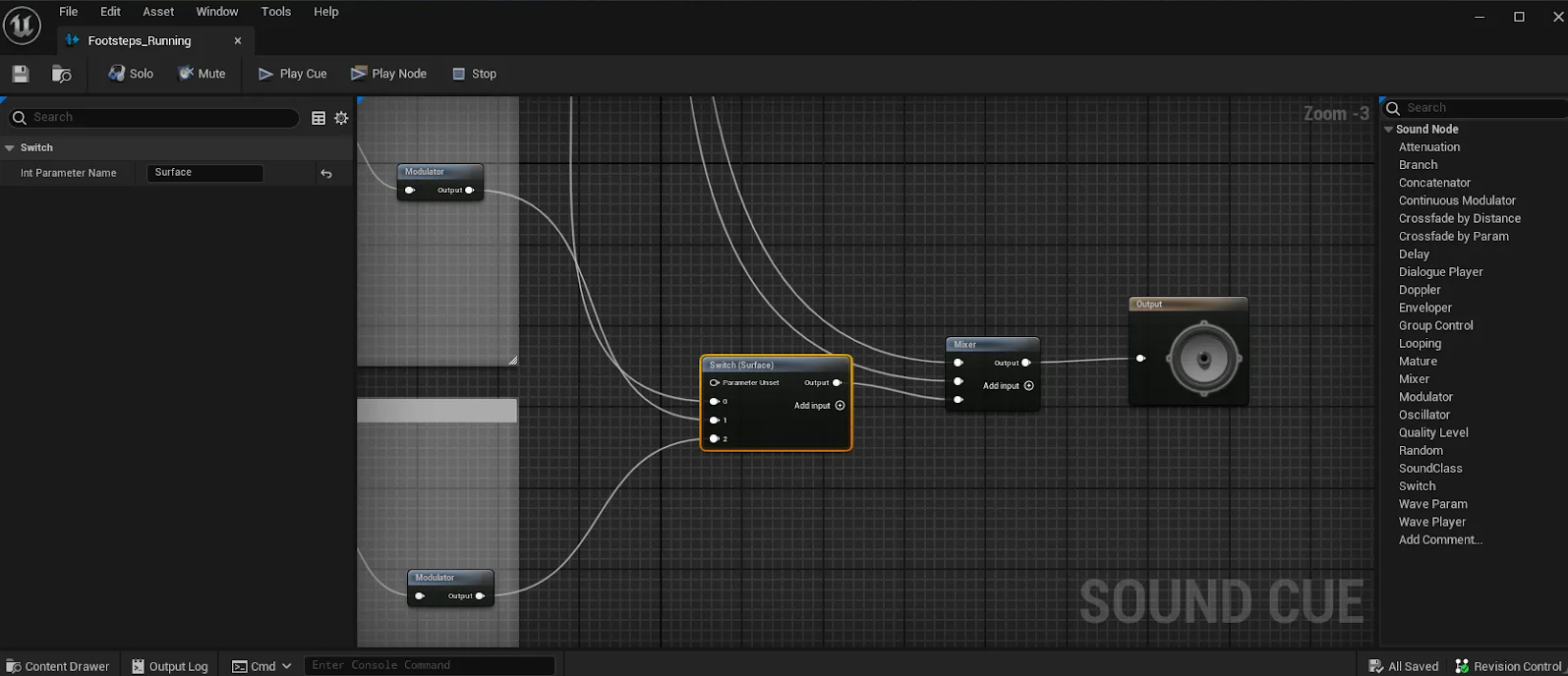Click Add input on Mixer node
The width and height of the screenshot is (1568, 676).
click(1009, 386)
